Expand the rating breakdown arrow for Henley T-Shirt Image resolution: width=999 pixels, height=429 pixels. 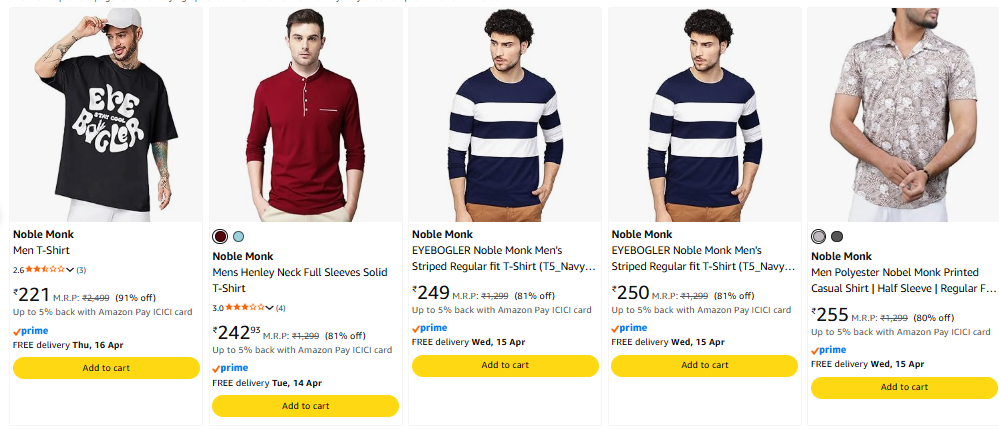click(x=269, y=307)
